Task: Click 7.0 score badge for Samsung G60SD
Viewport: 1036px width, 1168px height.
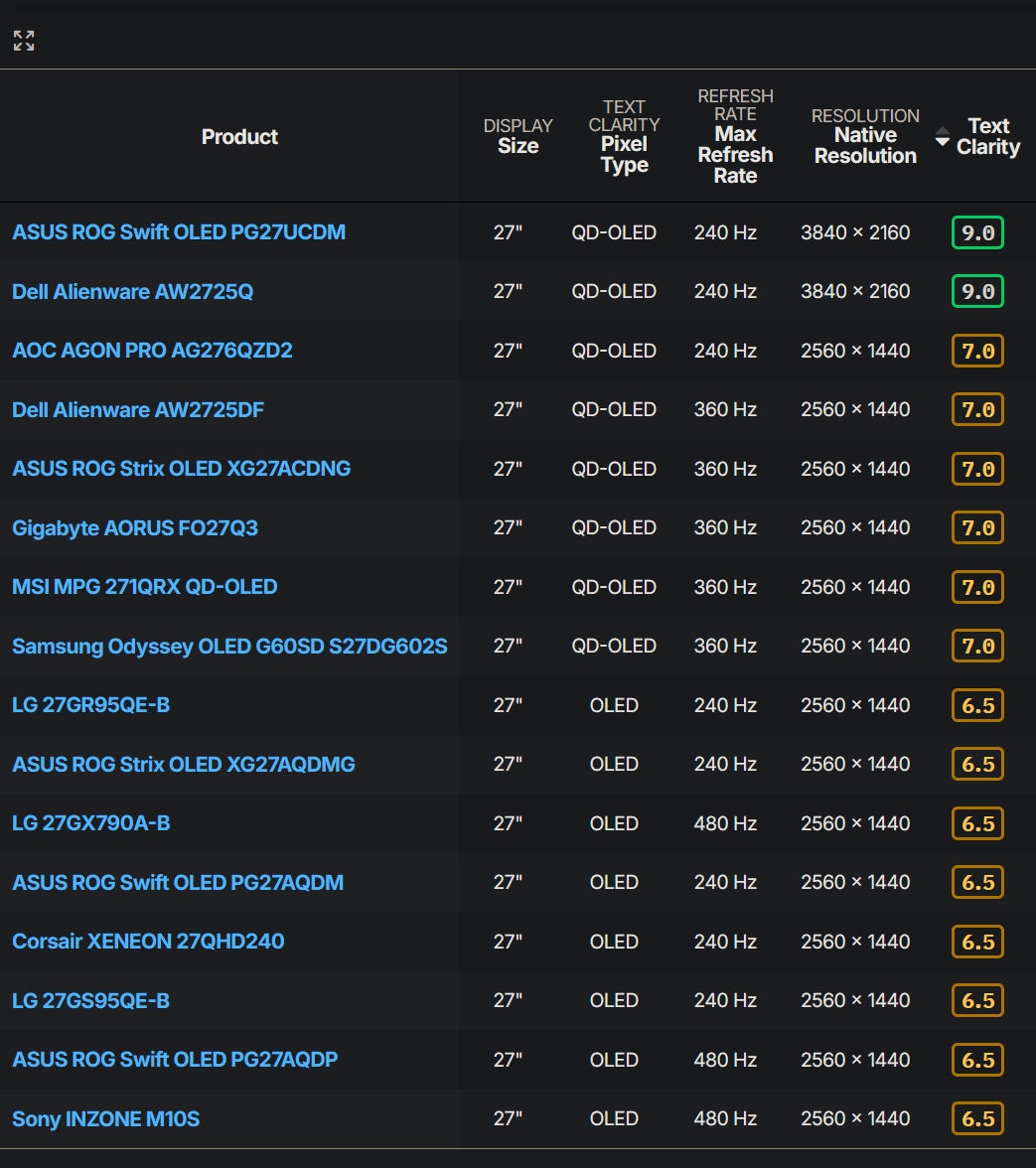Action: (978, 646)
